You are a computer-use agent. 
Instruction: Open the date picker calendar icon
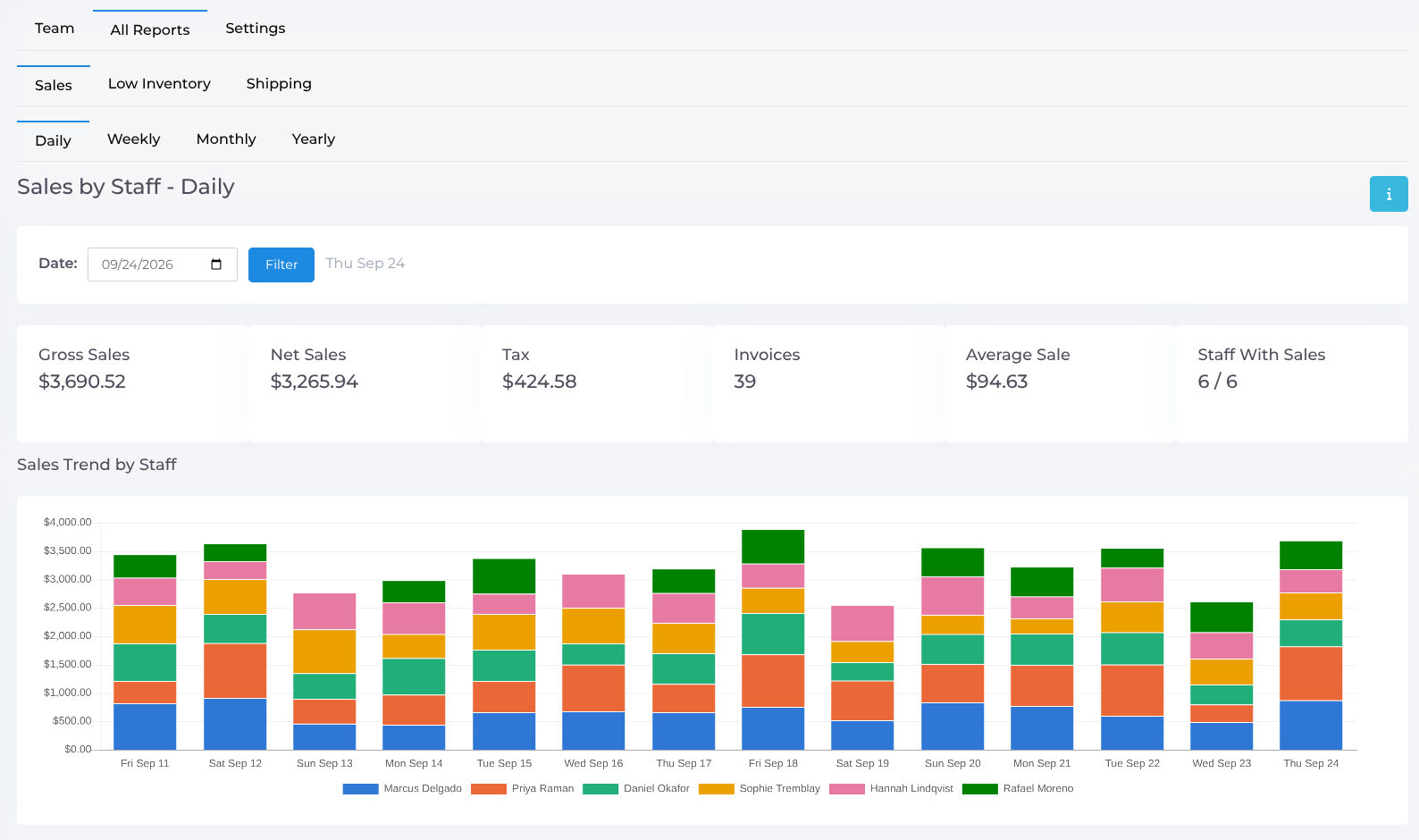point(216,265)
